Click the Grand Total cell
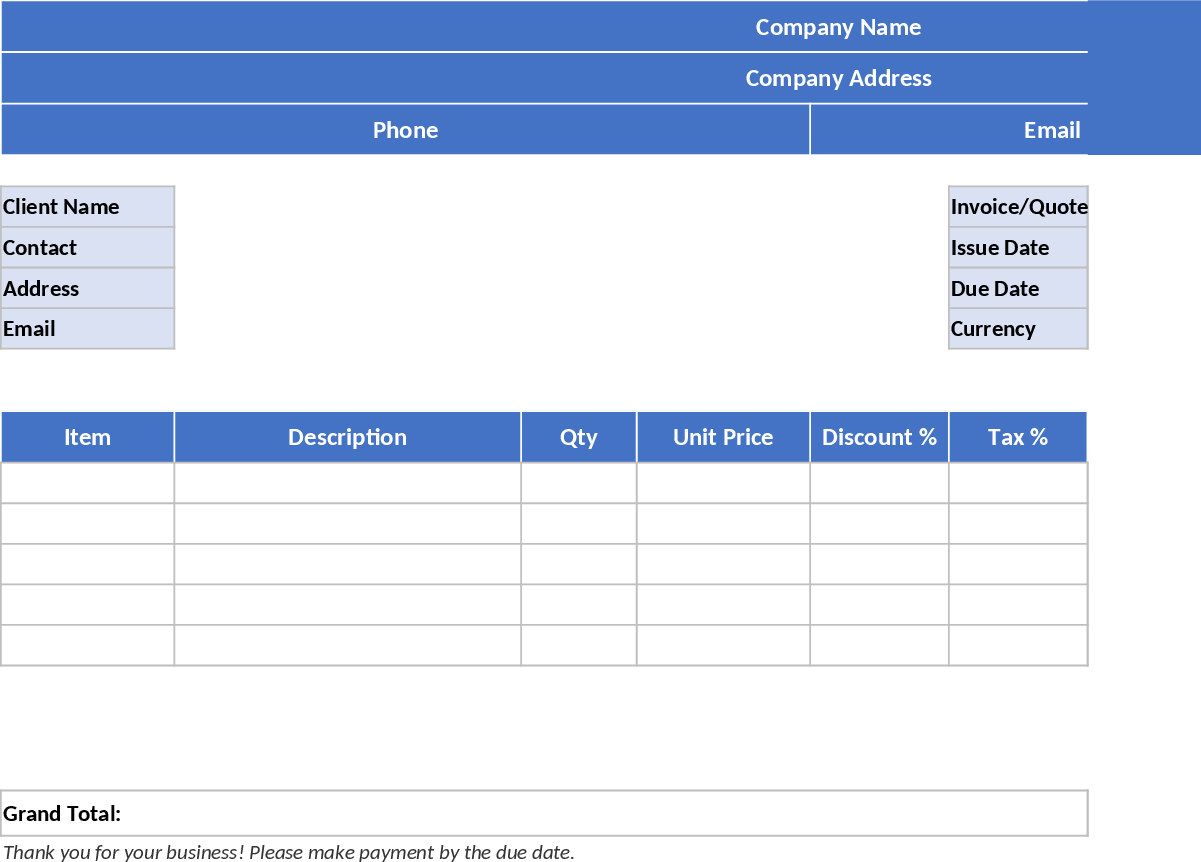This screenshot has width=1201, height=862. [543, 813]
